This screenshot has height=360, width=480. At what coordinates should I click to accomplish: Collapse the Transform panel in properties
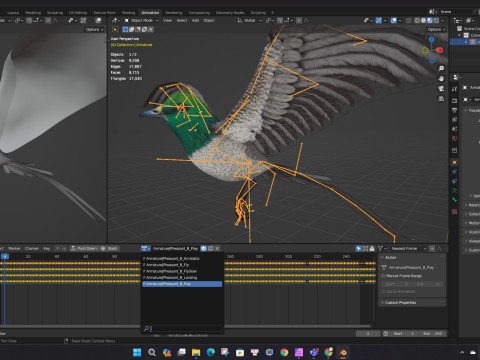472,110
